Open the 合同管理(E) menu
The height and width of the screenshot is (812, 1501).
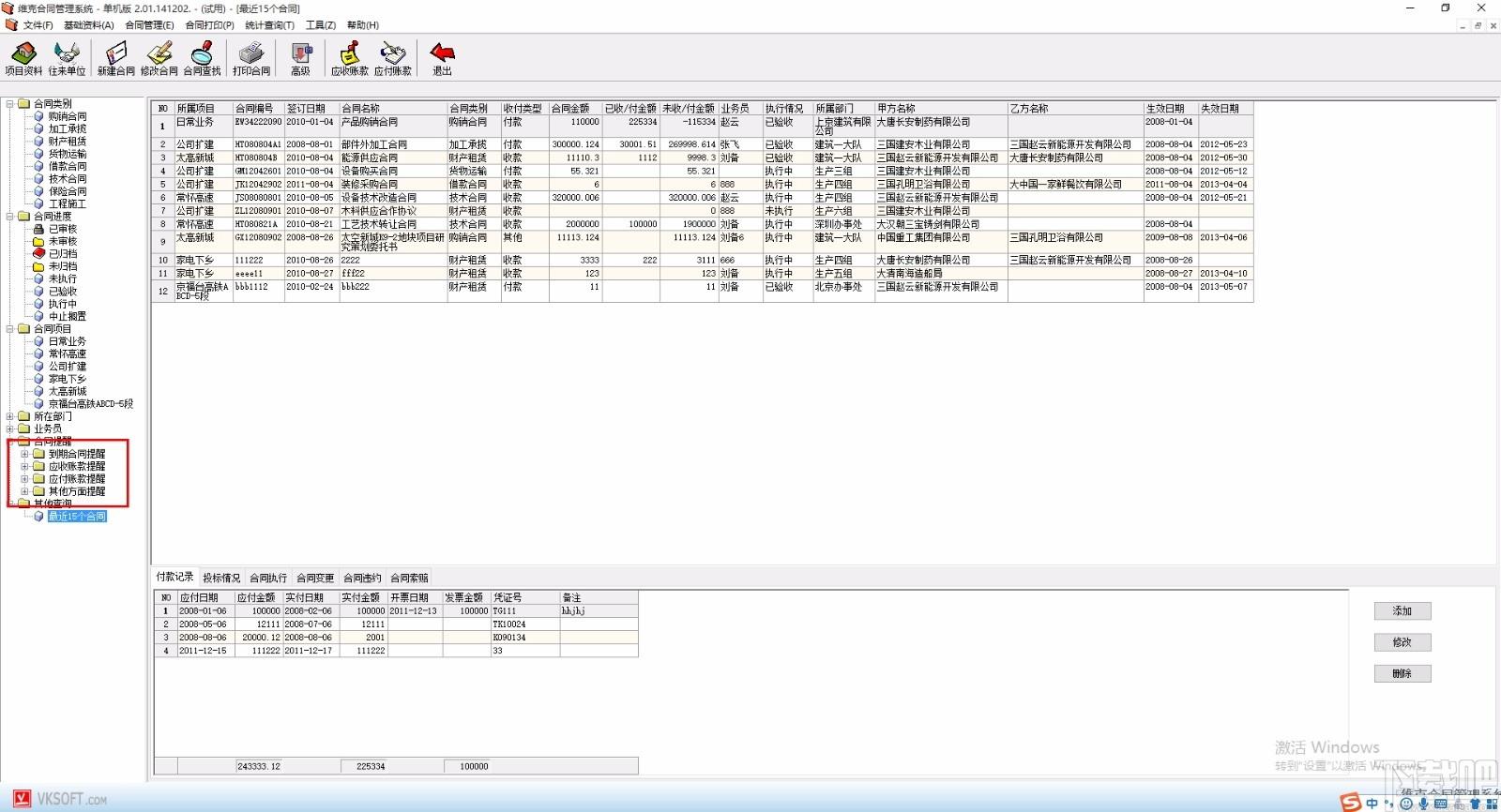(x=149, y=25)
